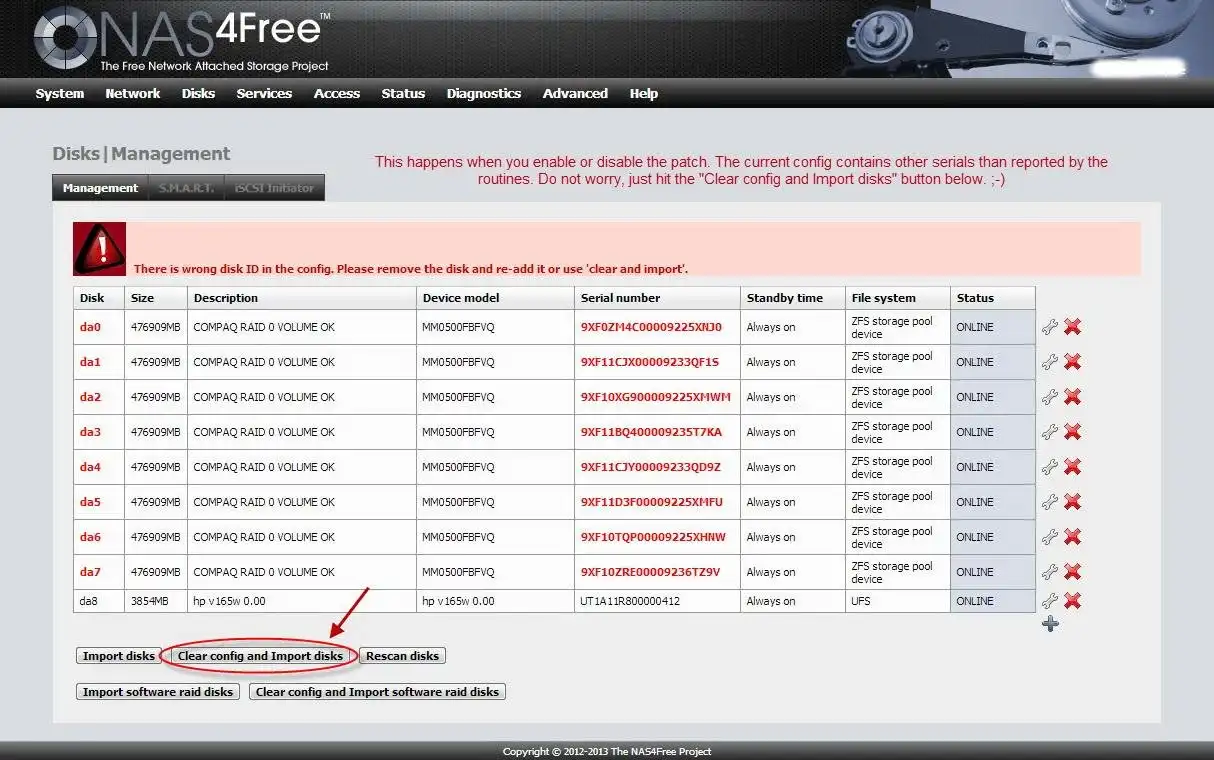The height and width of the screenshot is (760, 1214).
Task: Edit disk da4 with wrench icon
Action: tap(1049, 467)
